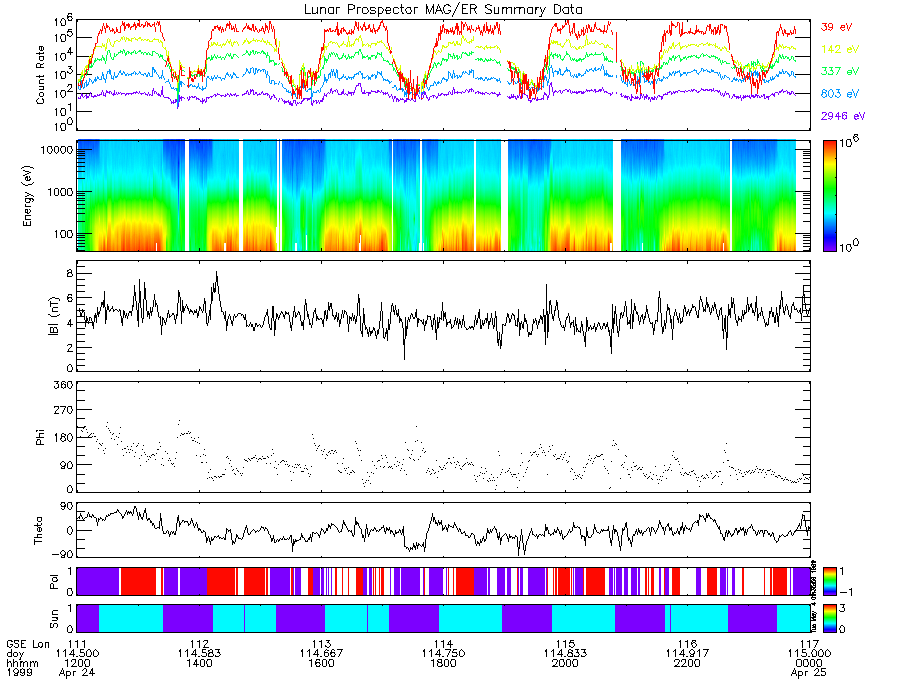Viewport: 900px width, 700px height.
Task: Click the Energy axis tick '1000'
Action: pyautogui.click(x=60, y=192)
